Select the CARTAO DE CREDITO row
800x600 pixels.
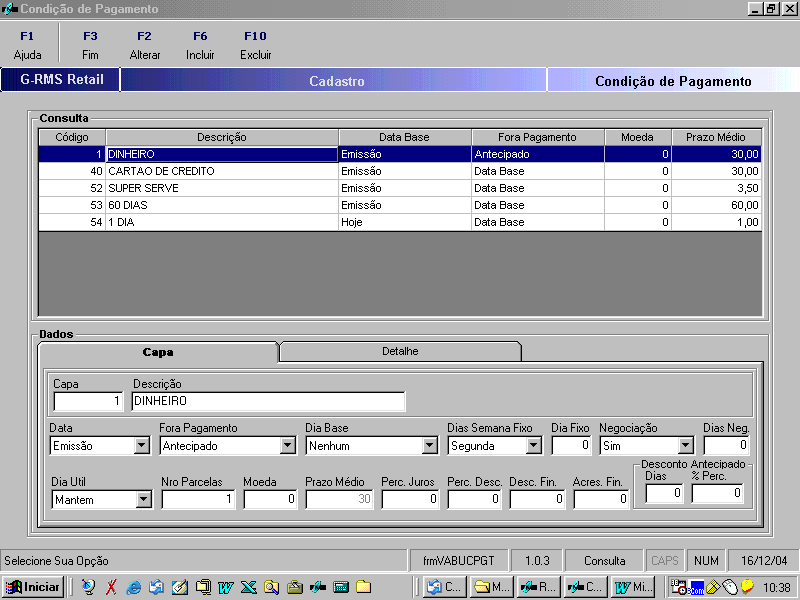[400, 171]
